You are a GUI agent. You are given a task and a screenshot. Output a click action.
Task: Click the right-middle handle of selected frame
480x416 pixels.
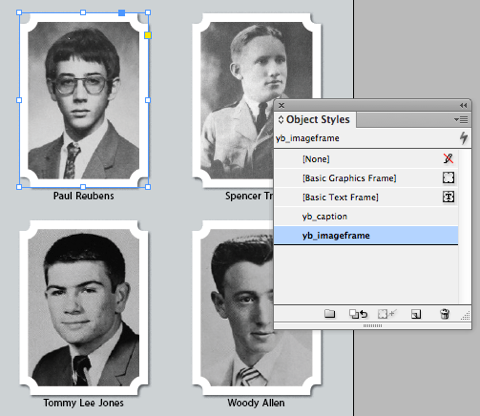tap(148, 100)
